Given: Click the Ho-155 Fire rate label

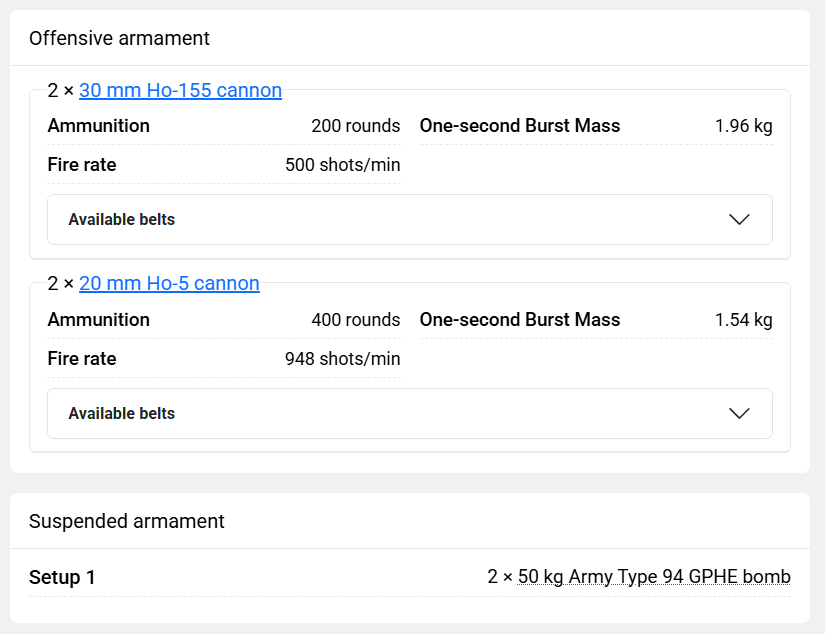Looking at the screenshot, I should 82,165.
